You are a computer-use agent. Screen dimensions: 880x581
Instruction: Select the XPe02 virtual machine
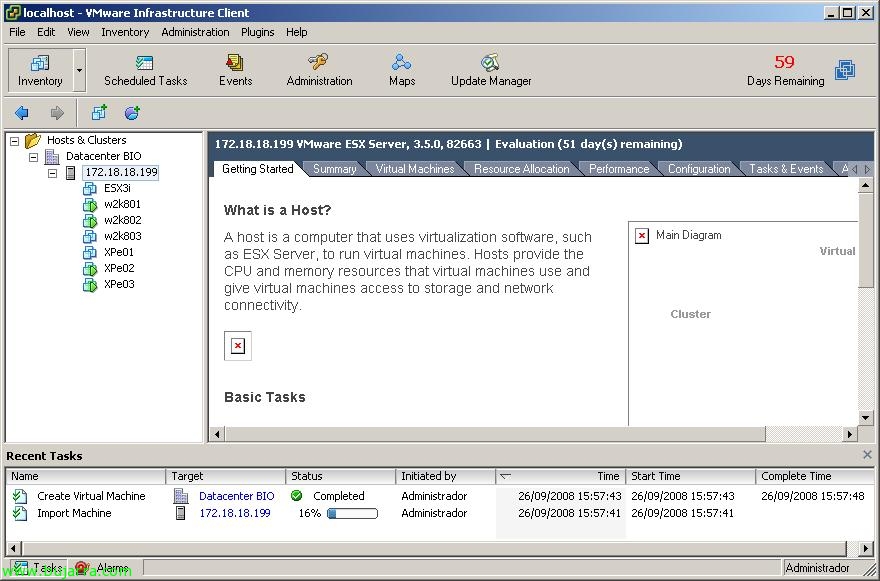tap(118, 268)
